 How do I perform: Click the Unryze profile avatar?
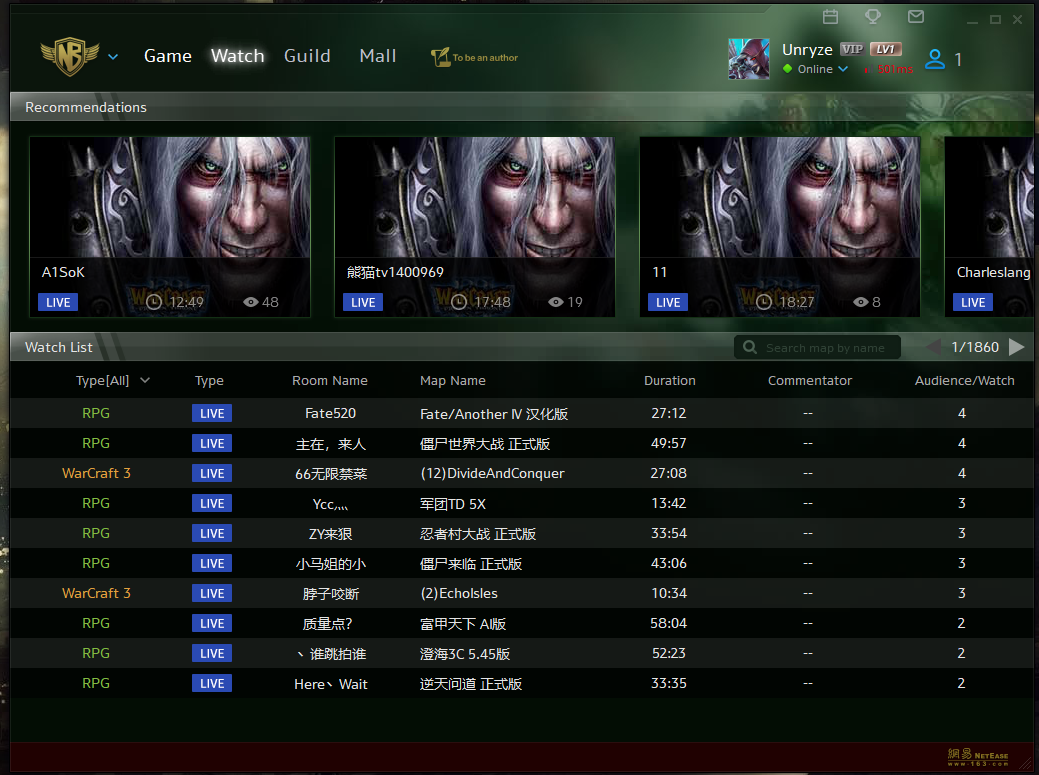click(749, 59)
